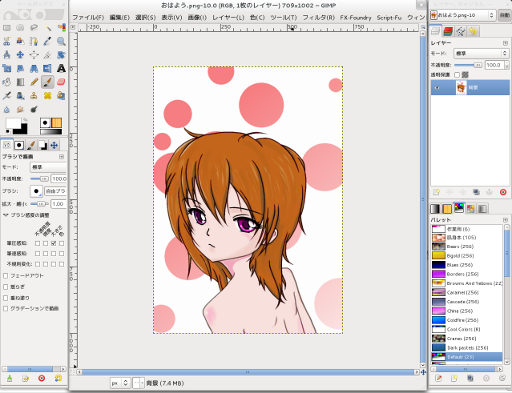This screenshot has width=512, height=393.
Task: Select the Blend gradient tool
Action: pyautogui.click(x=20, y=82)
